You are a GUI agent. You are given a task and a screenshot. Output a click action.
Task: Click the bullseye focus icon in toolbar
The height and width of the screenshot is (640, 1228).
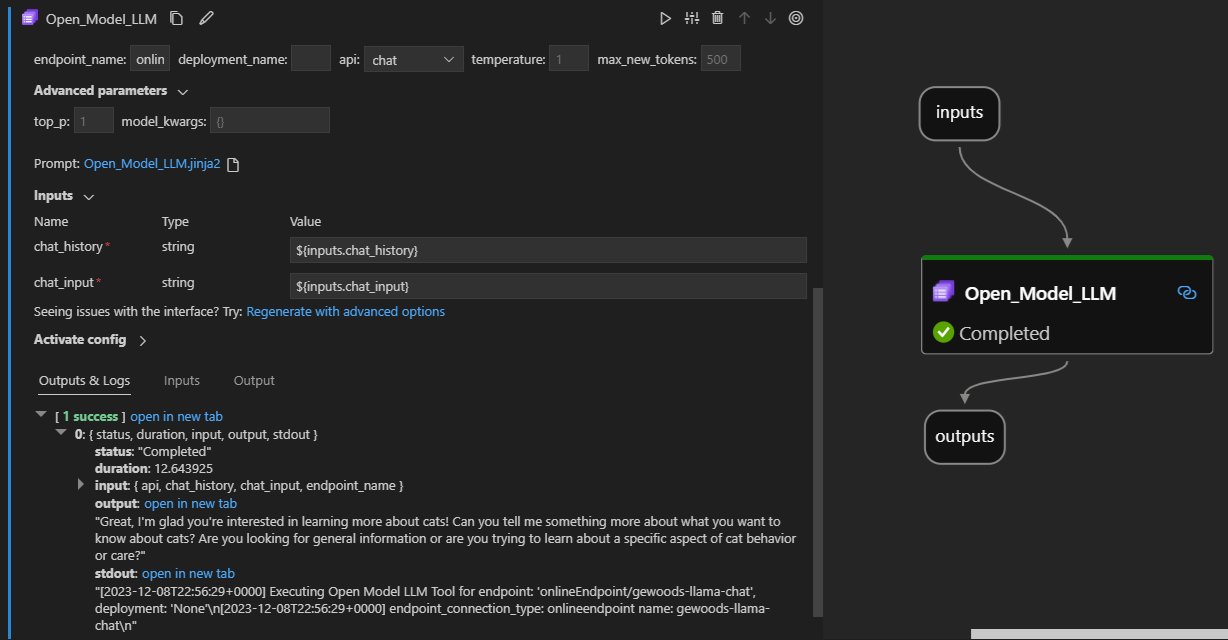795,17
